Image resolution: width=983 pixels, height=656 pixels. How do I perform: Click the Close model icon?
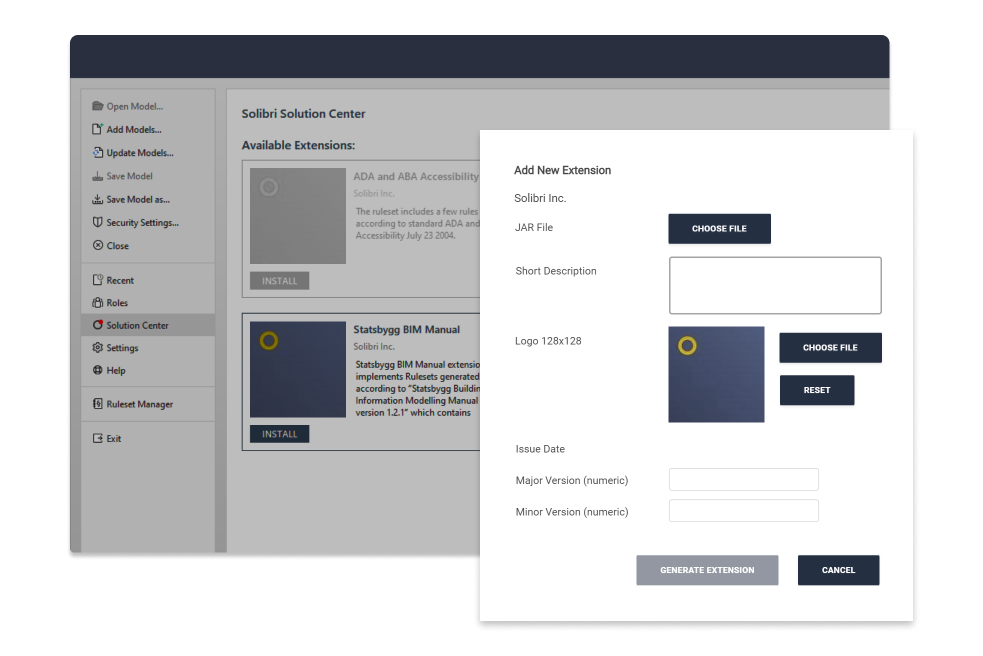coord(98,245)
